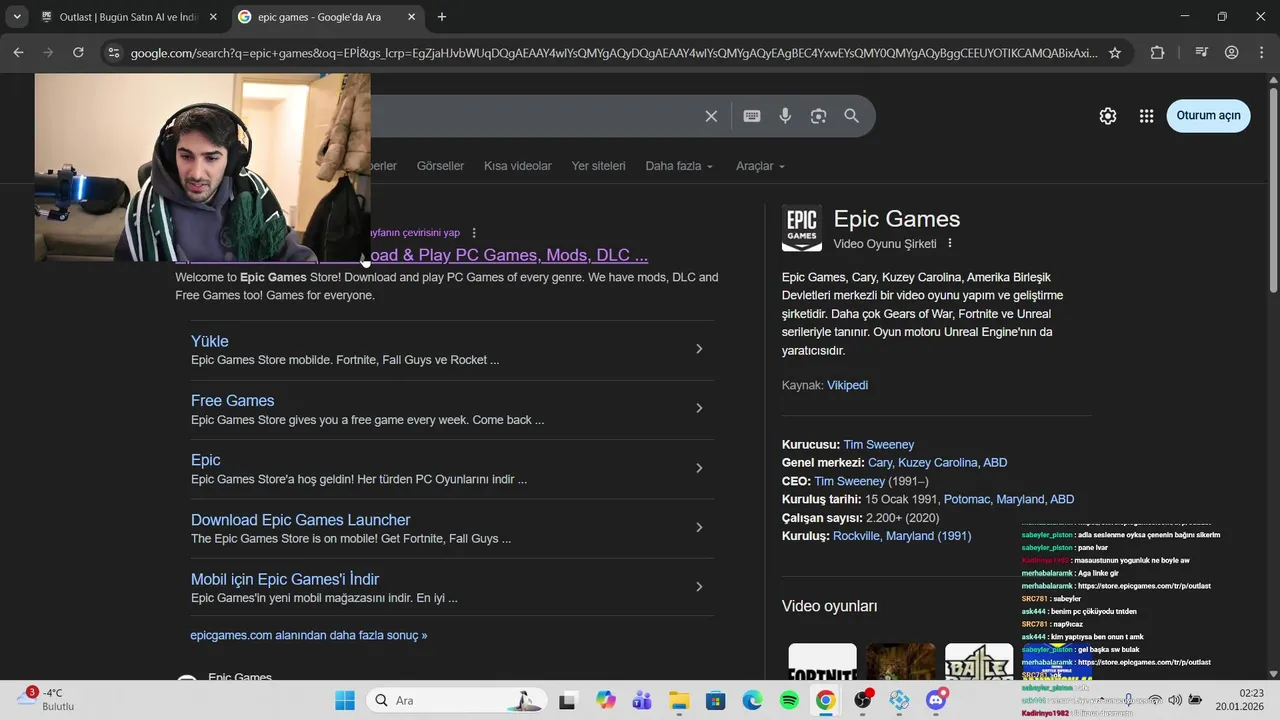
Task: Open the Chrome profile icon
Action: point(1231,53)
